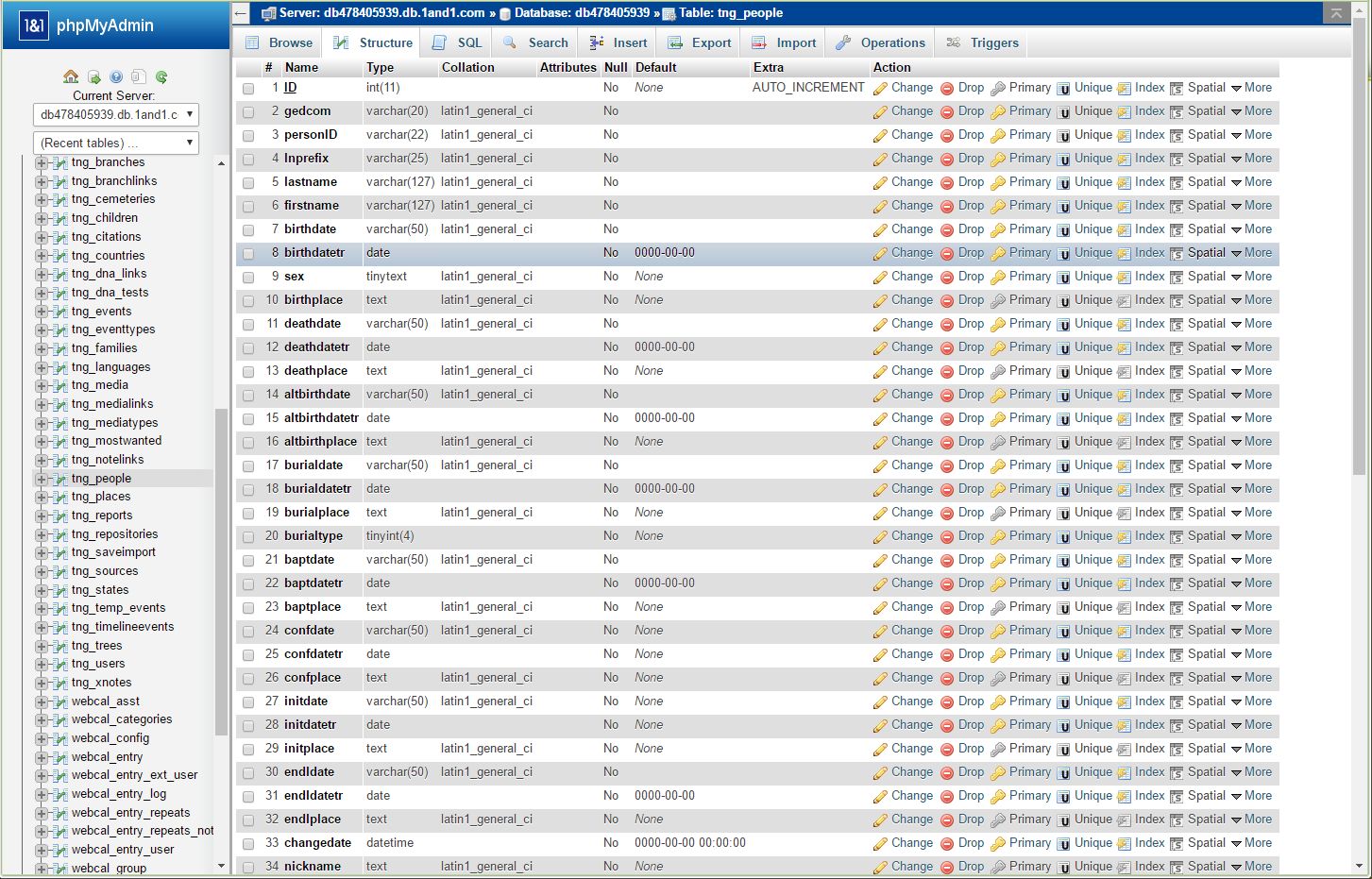Open the Current Server dropdown
Viewport: 1372px width, 879px height.
(116, 114)
